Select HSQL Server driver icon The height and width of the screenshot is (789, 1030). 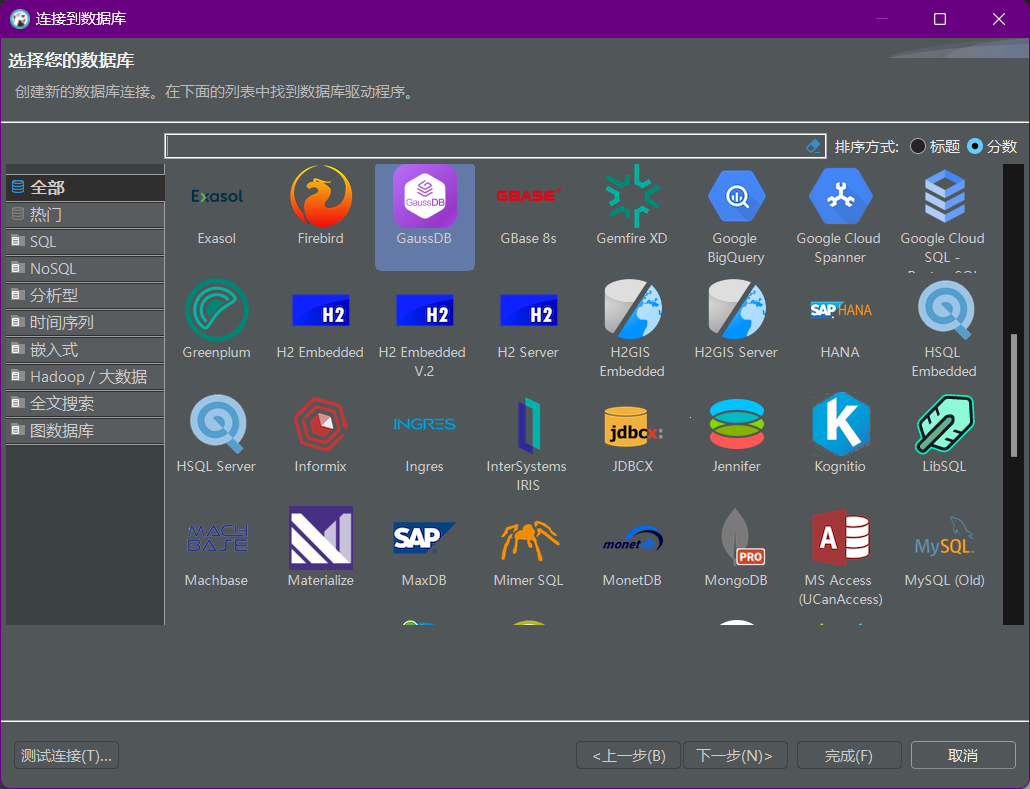(217, 434)
